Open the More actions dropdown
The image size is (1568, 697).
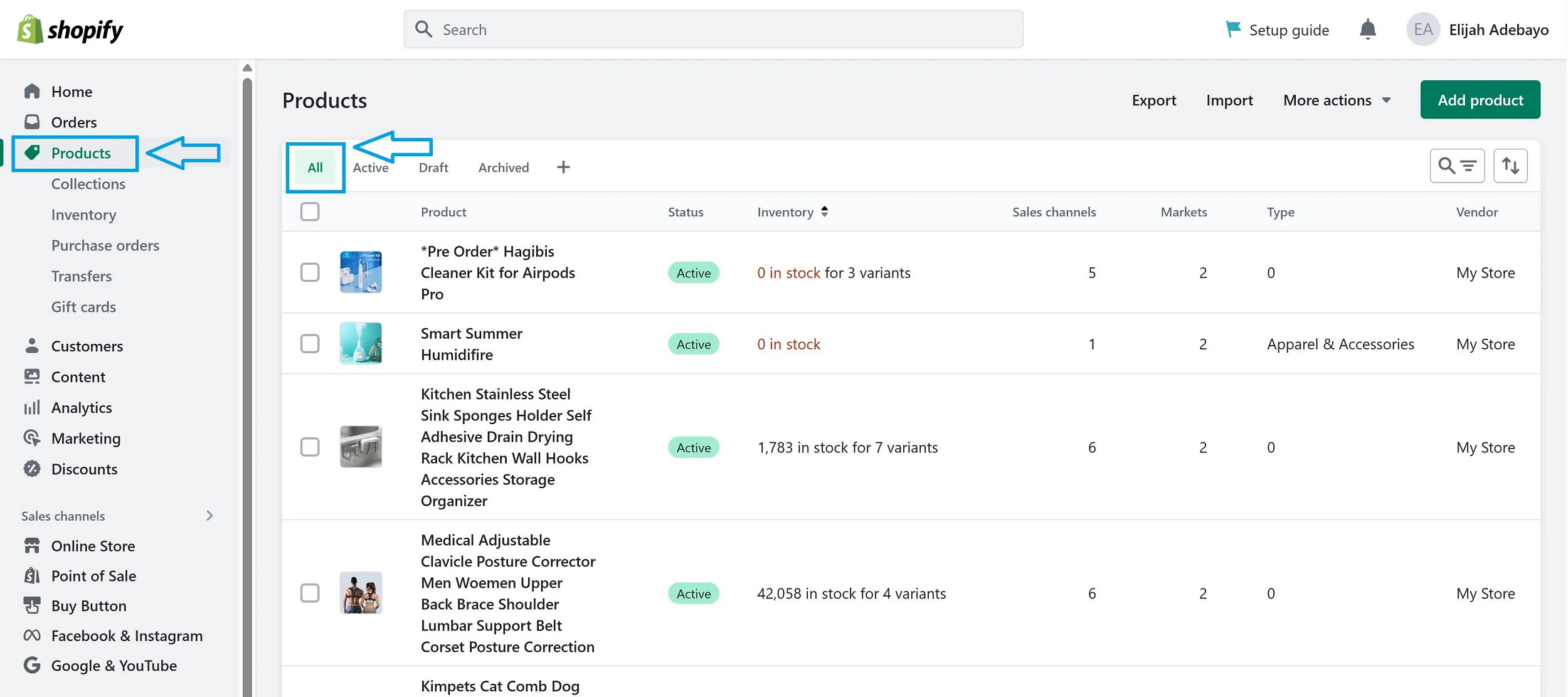click(x=1337, y=100)
